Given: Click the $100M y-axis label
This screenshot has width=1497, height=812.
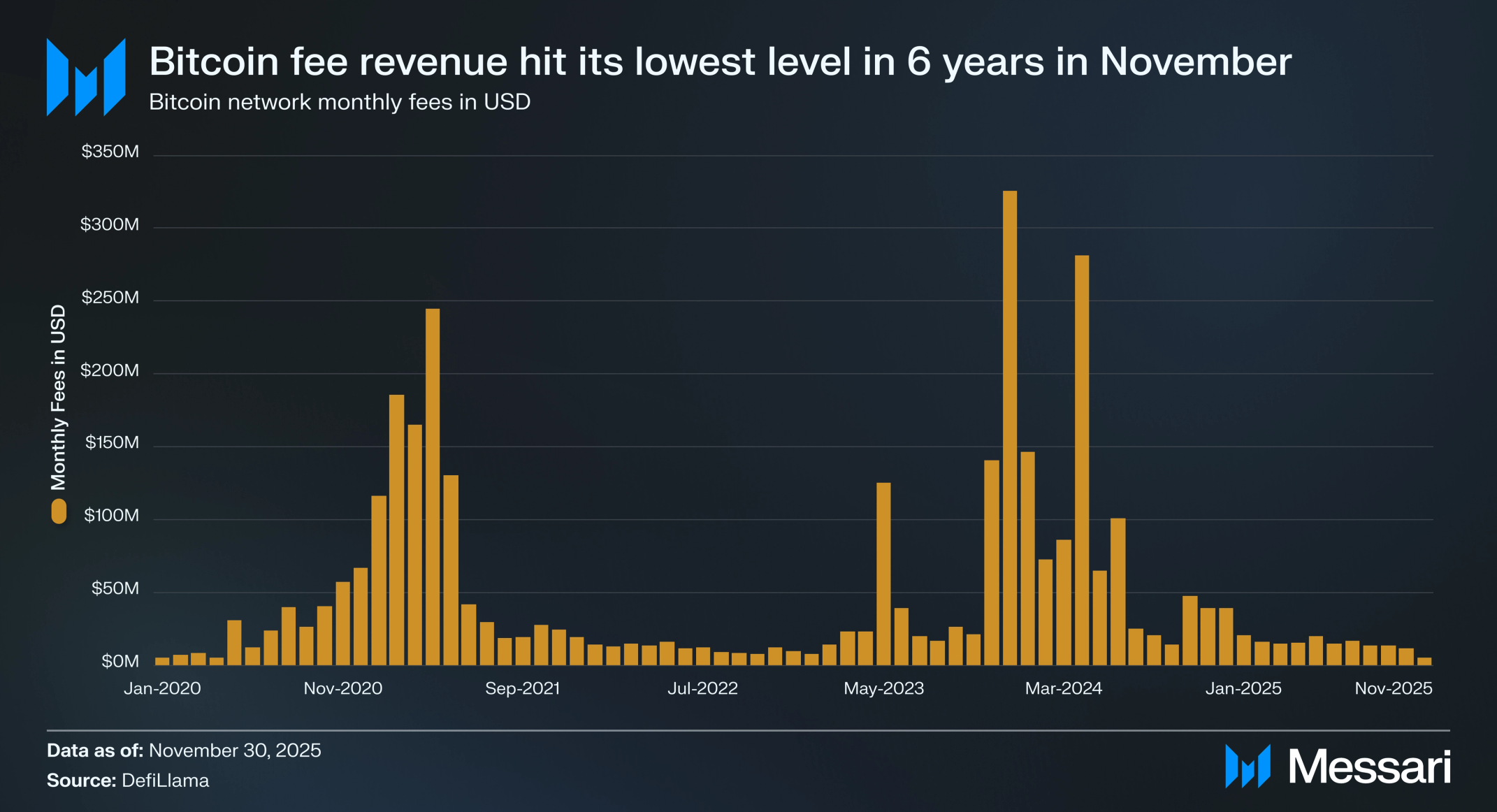Looking at the screenshot, I should click(x=111, y=516).
